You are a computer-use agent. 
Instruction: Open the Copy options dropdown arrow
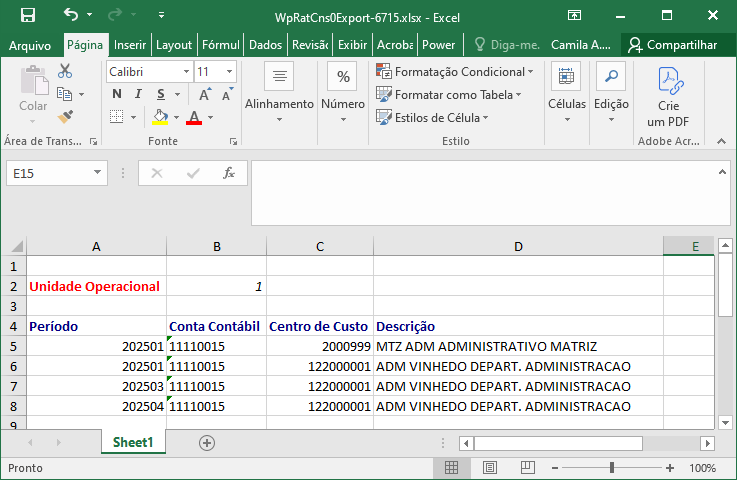(82, 94)
